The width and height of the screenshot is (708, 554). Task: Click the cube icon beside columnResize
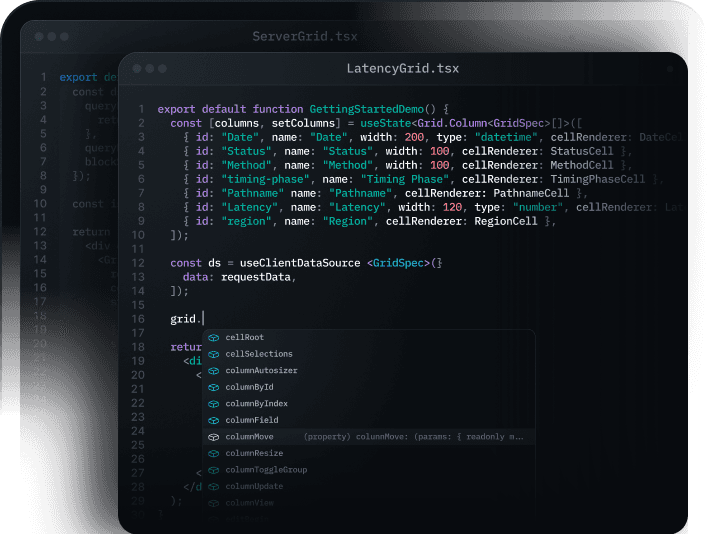point(214,454)
